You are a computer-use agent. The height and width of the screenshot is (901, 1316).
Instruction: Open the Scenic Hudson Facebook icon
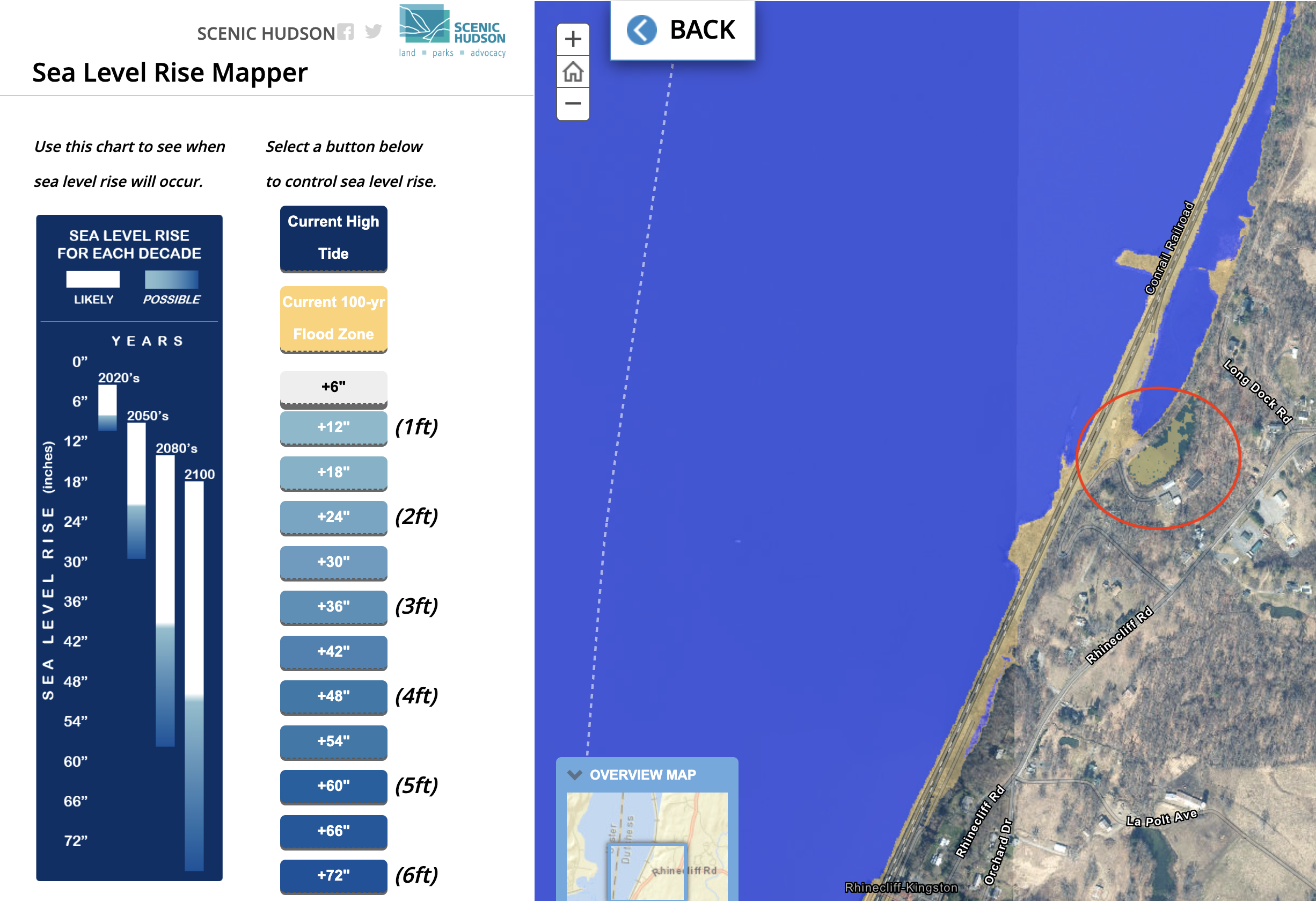(x=346, y=32)
